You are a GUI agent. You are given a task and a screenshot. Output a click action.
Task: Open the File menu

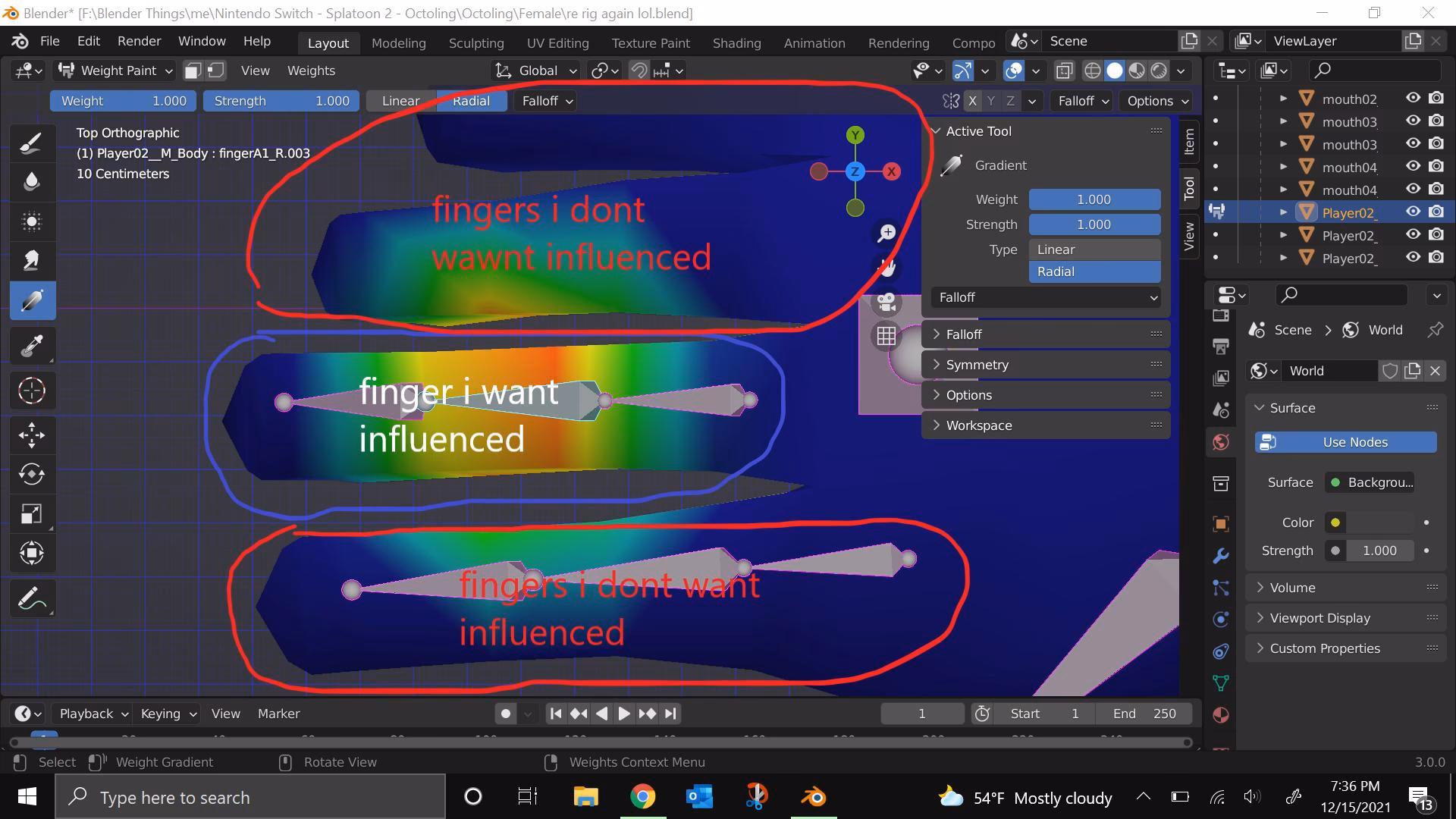click(x=49, y=41)
